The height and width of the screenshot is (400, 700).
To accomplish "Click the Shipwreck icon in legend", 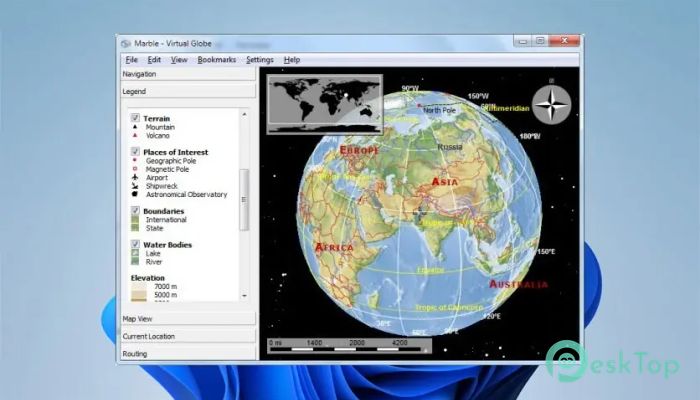I will pyautogui.click(x=135, y=186).
